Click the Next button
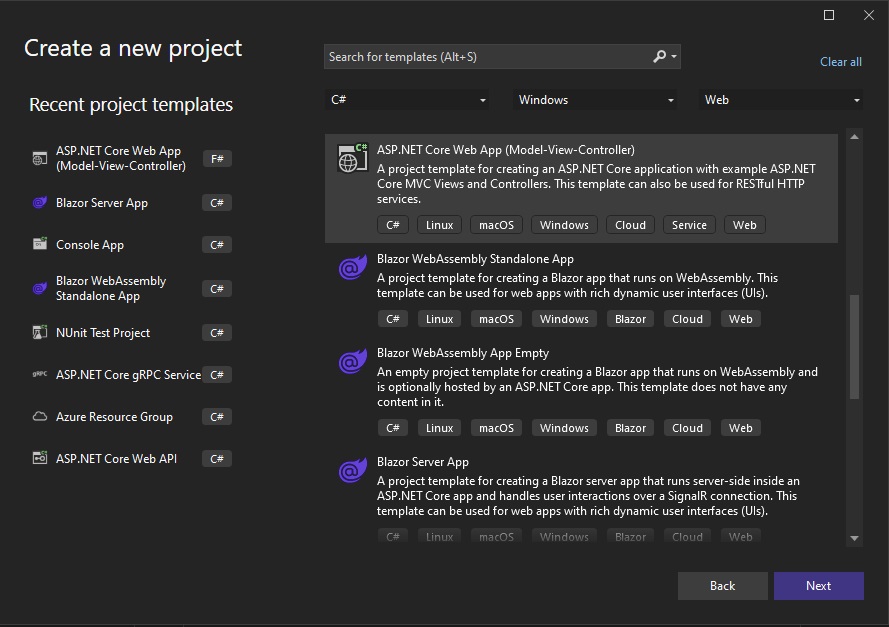 coord(819,586)
